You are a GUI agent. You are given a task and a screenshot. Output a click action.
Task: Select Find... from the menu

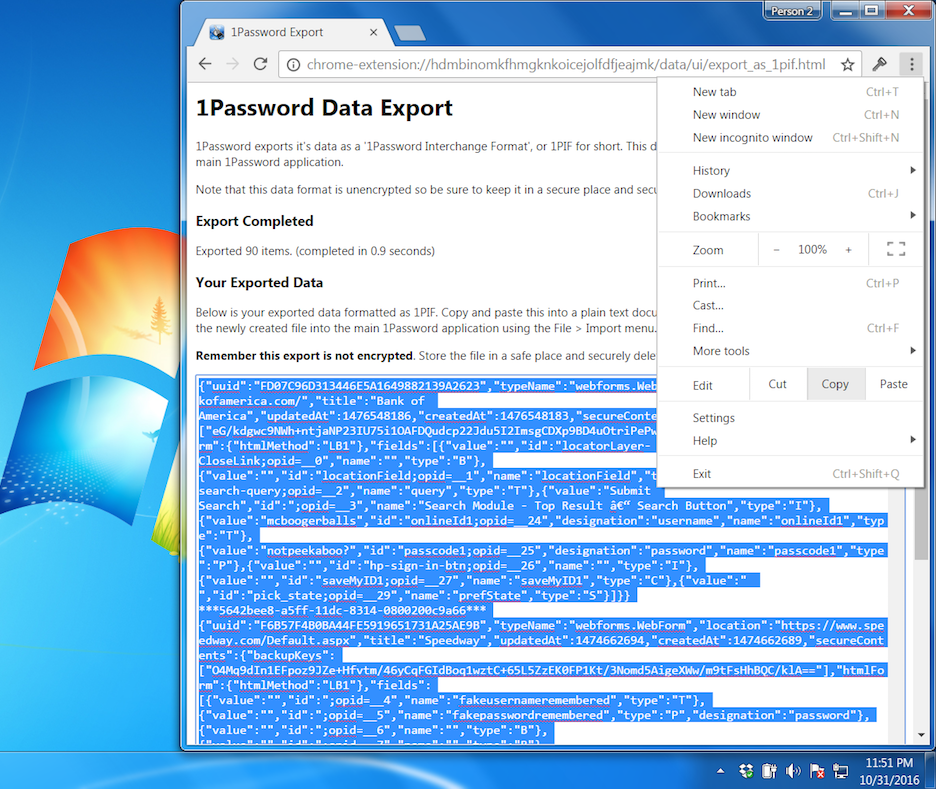pos(792,328)
